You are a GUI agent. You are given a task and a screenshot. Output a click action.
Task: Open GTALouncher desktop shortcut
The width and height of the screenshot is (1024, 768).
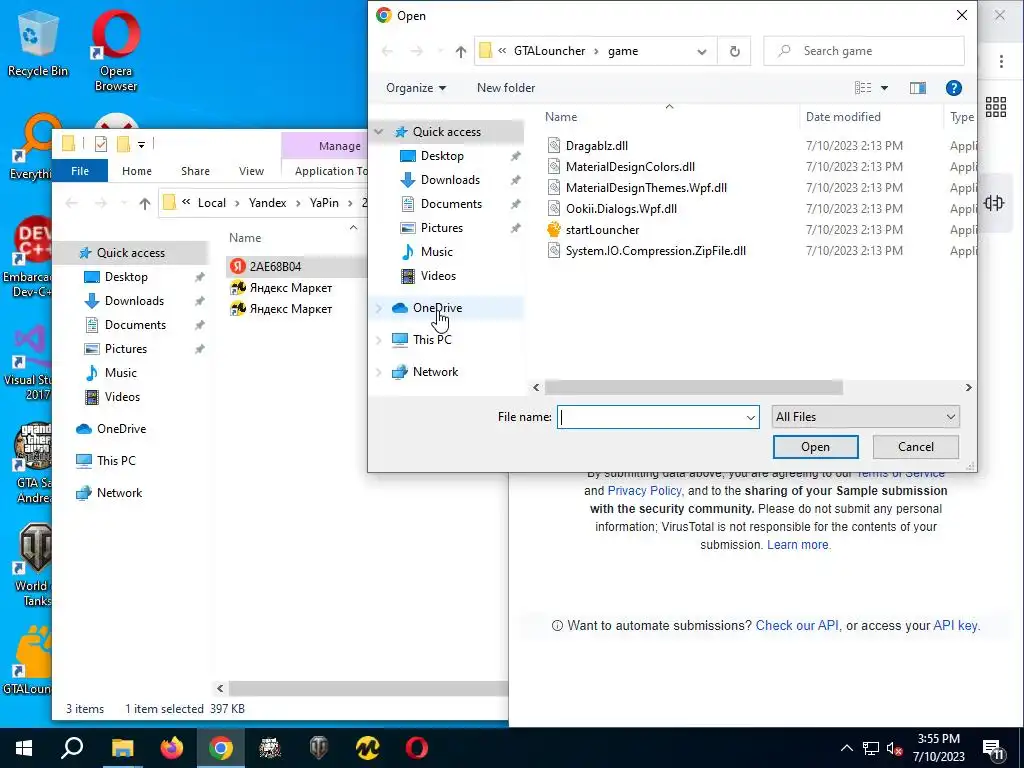click(27, 660)
